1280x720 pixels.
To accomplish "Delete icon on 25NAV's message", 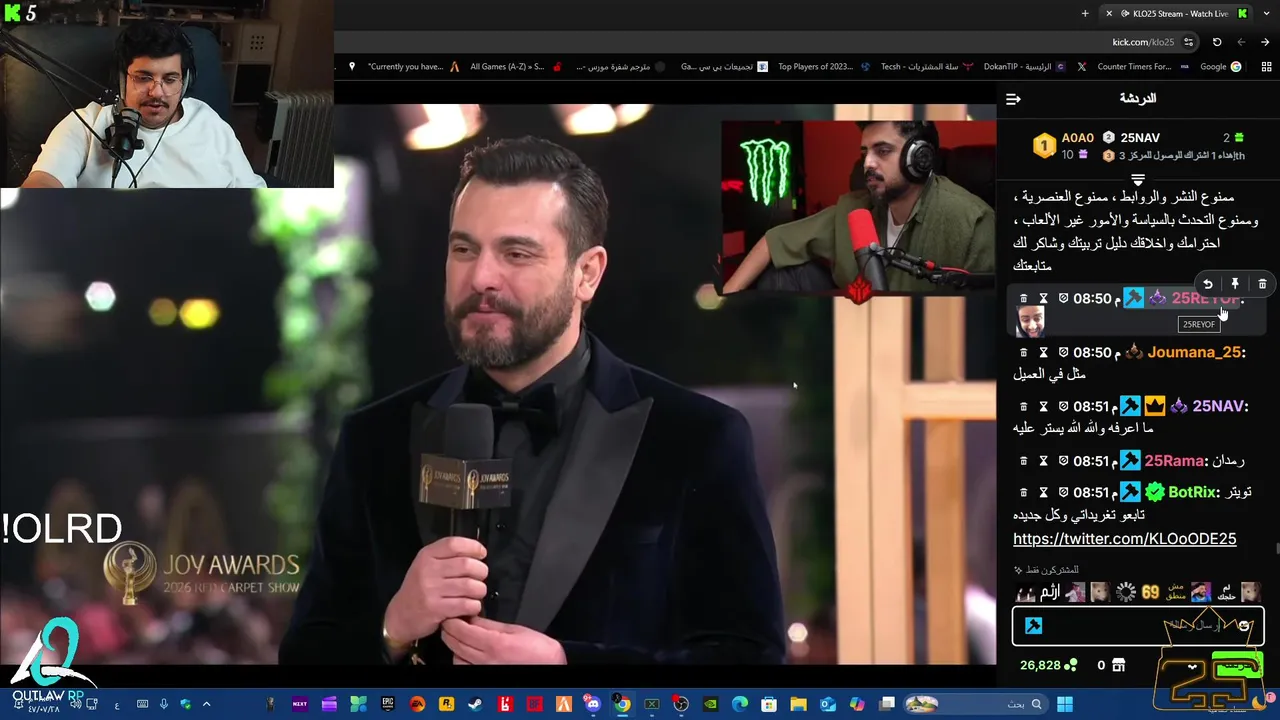I will pyautogui.click(x=1023, y=407).
